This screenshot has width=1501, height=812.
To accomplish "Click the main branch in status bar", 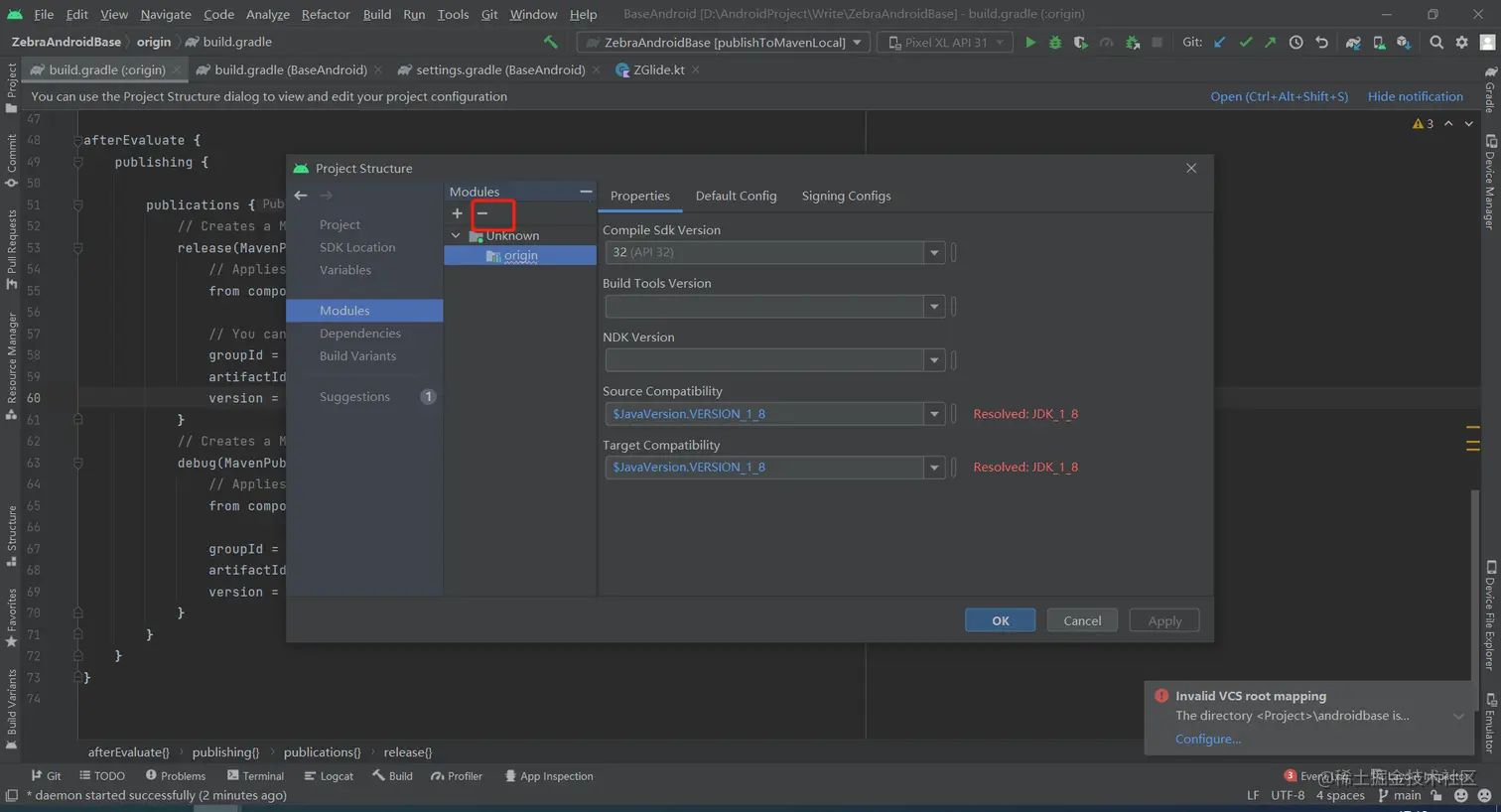I will click(1400, 795).
